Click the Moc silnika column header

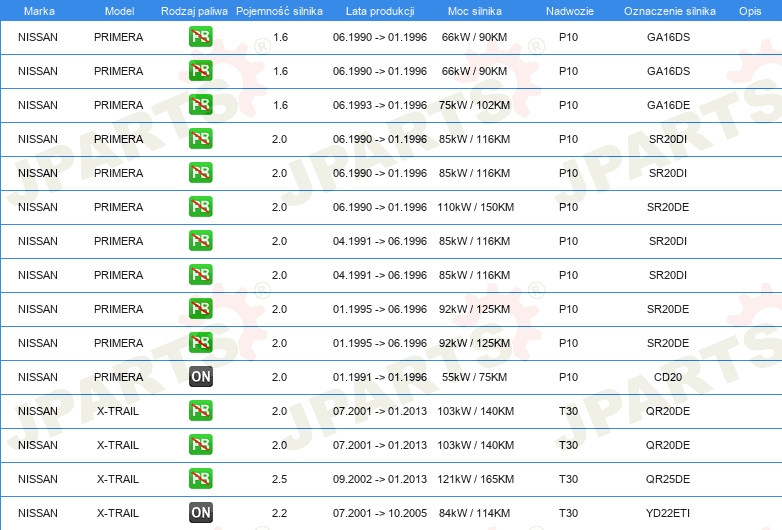[x=474, y=11]
